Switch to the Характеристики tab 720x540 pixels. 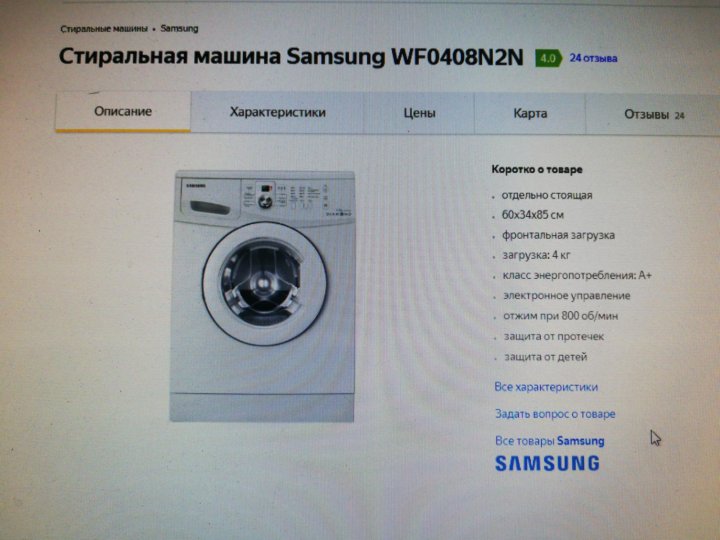pos(277,112)
